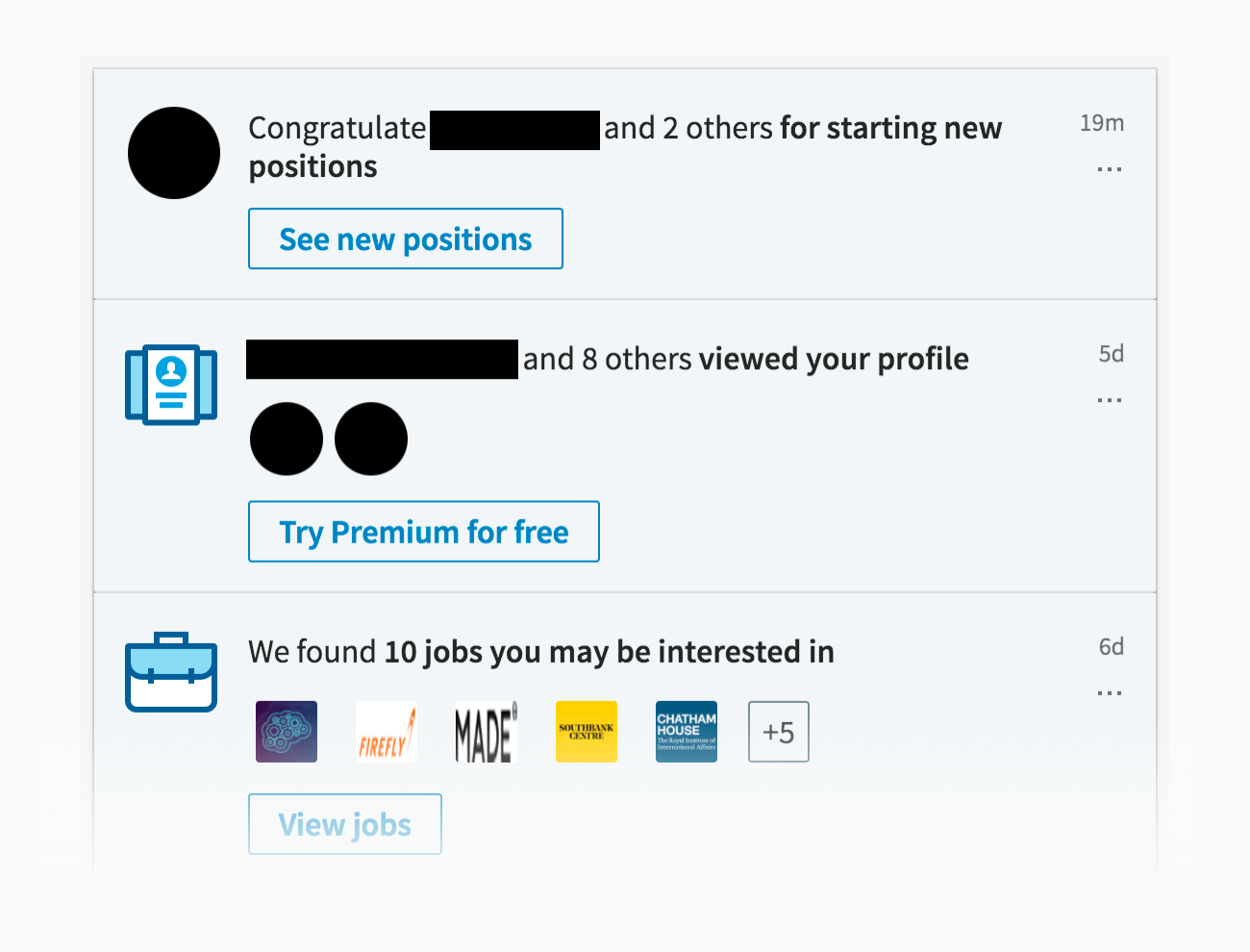The width and height of the screenshot is (1250, 952).
Task: Click the profile views ID card icon
Action: coord(171,385)
